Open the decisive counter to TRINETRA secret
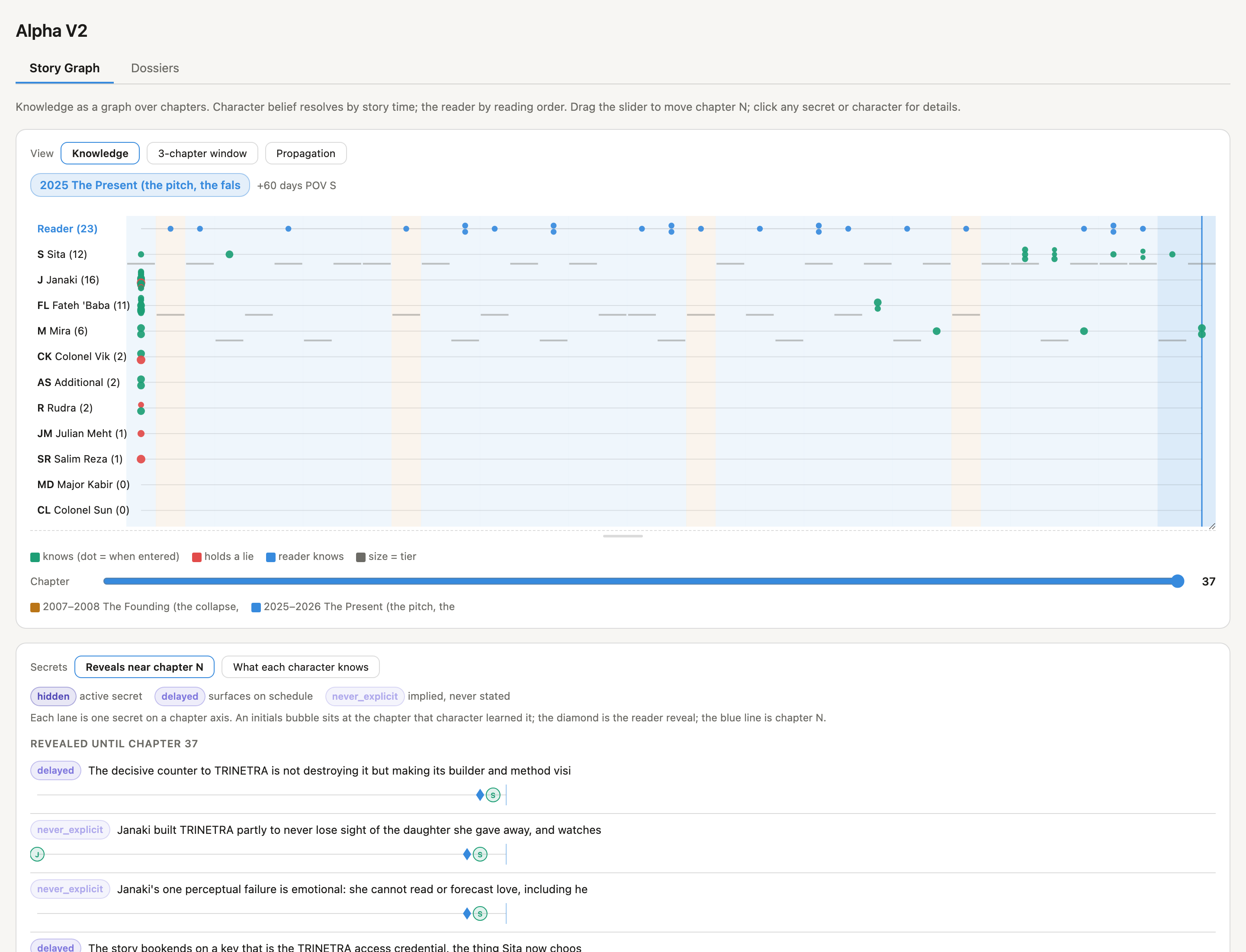Image resolution: width=1246 pixels, height=952 pixels. tap(329, 771)
